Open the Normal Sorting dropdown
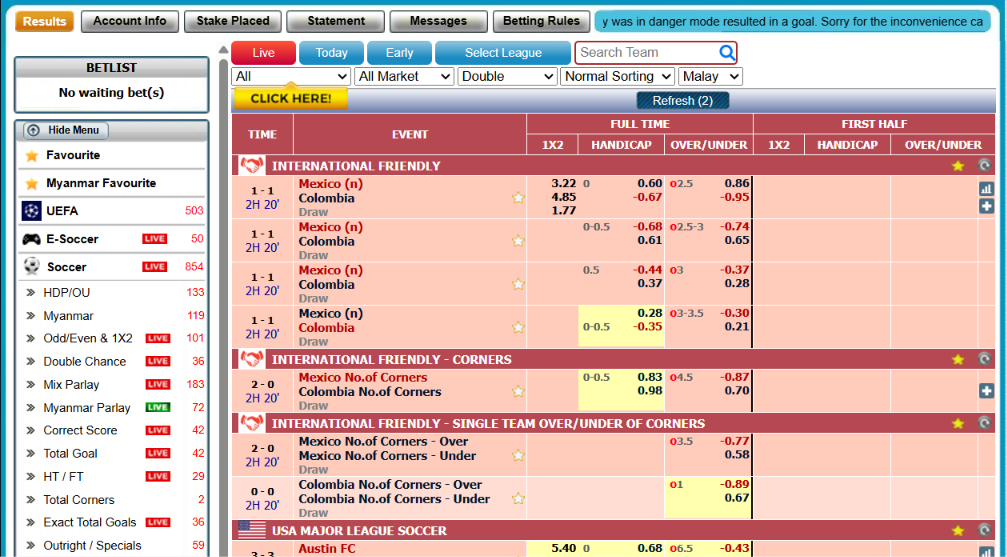This screenshot has width=1007, height=557. coord(617,76)
